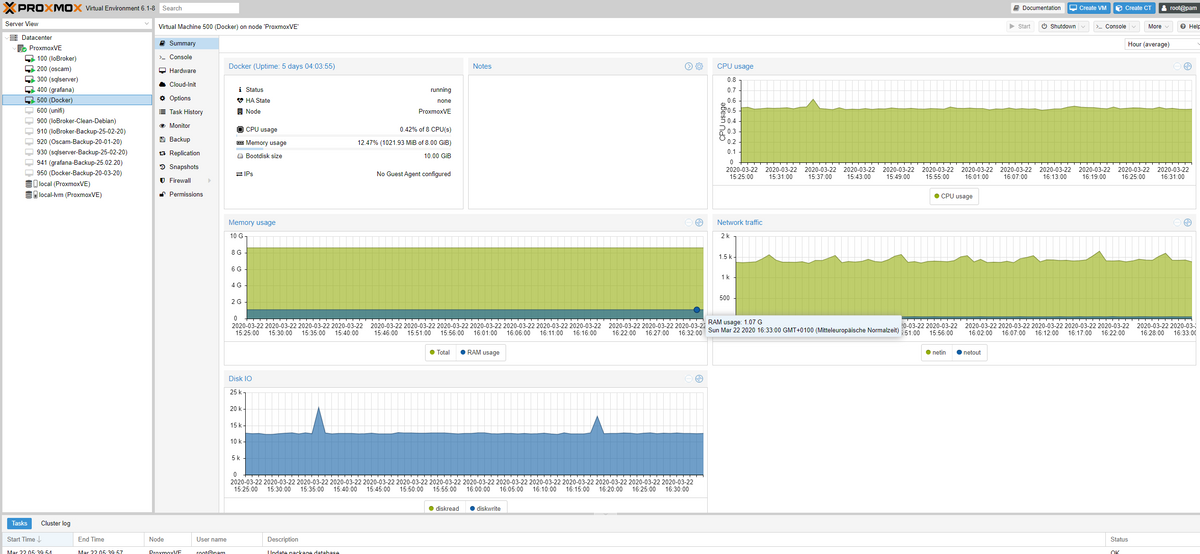Collapse the ProxmoxVE node in the tree
The width and height of the screenshot is (1200, 554).
[x=13, y=47]
